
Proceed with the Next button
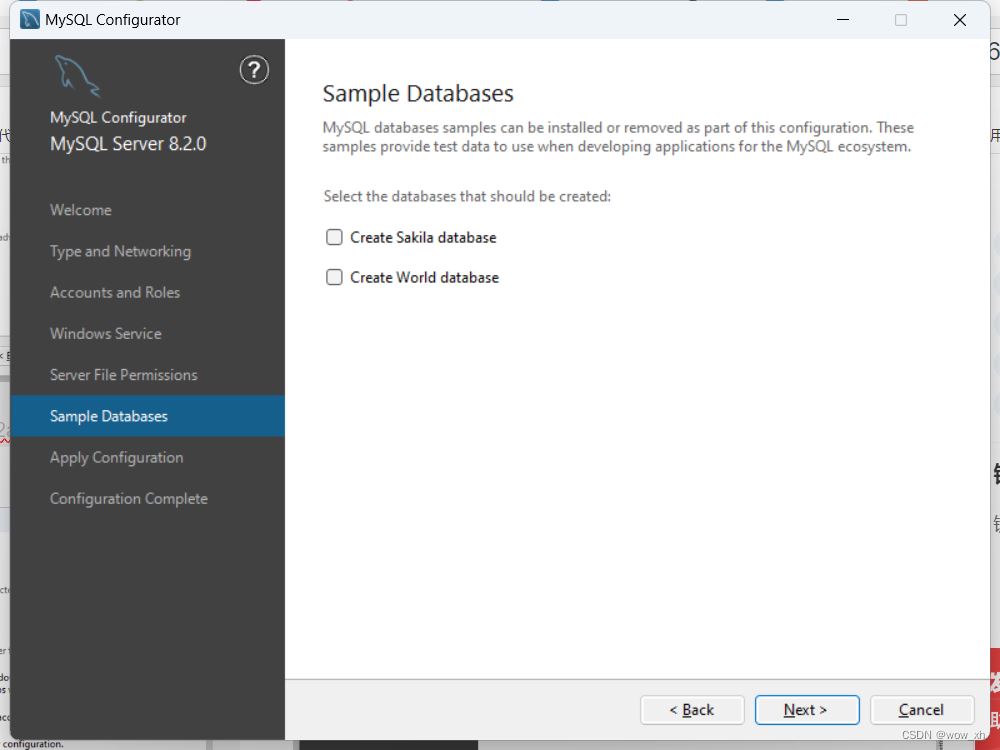click(807, 710)
